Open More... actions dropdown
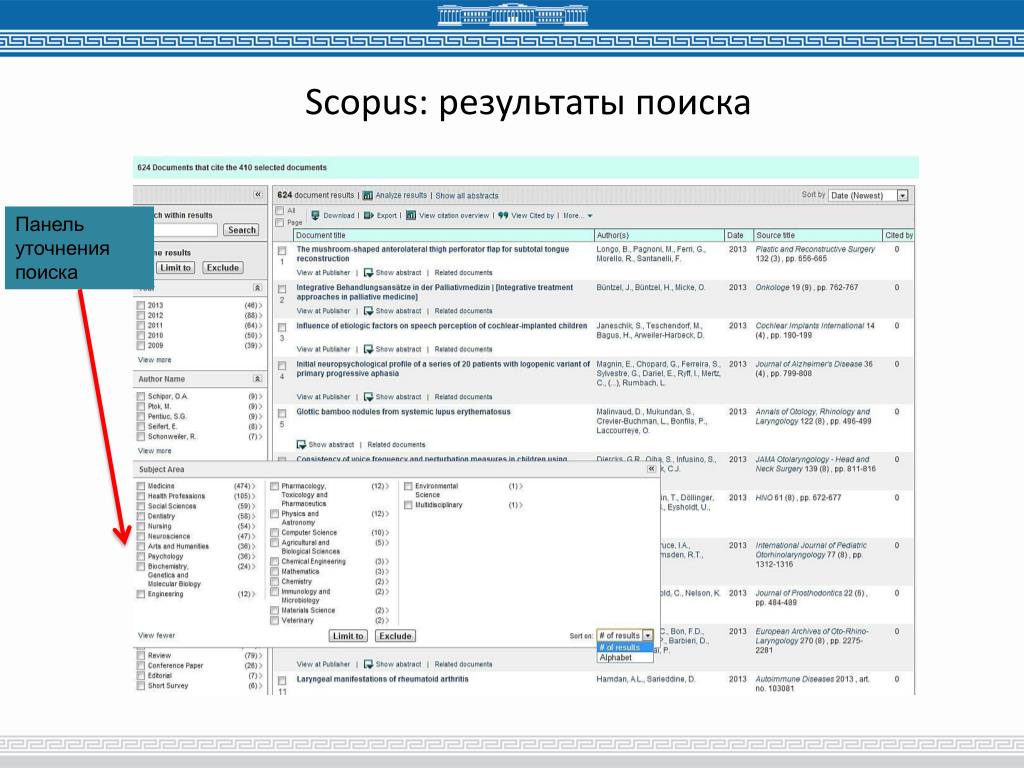The image size is (1024, 768). [x=577, y=216]
